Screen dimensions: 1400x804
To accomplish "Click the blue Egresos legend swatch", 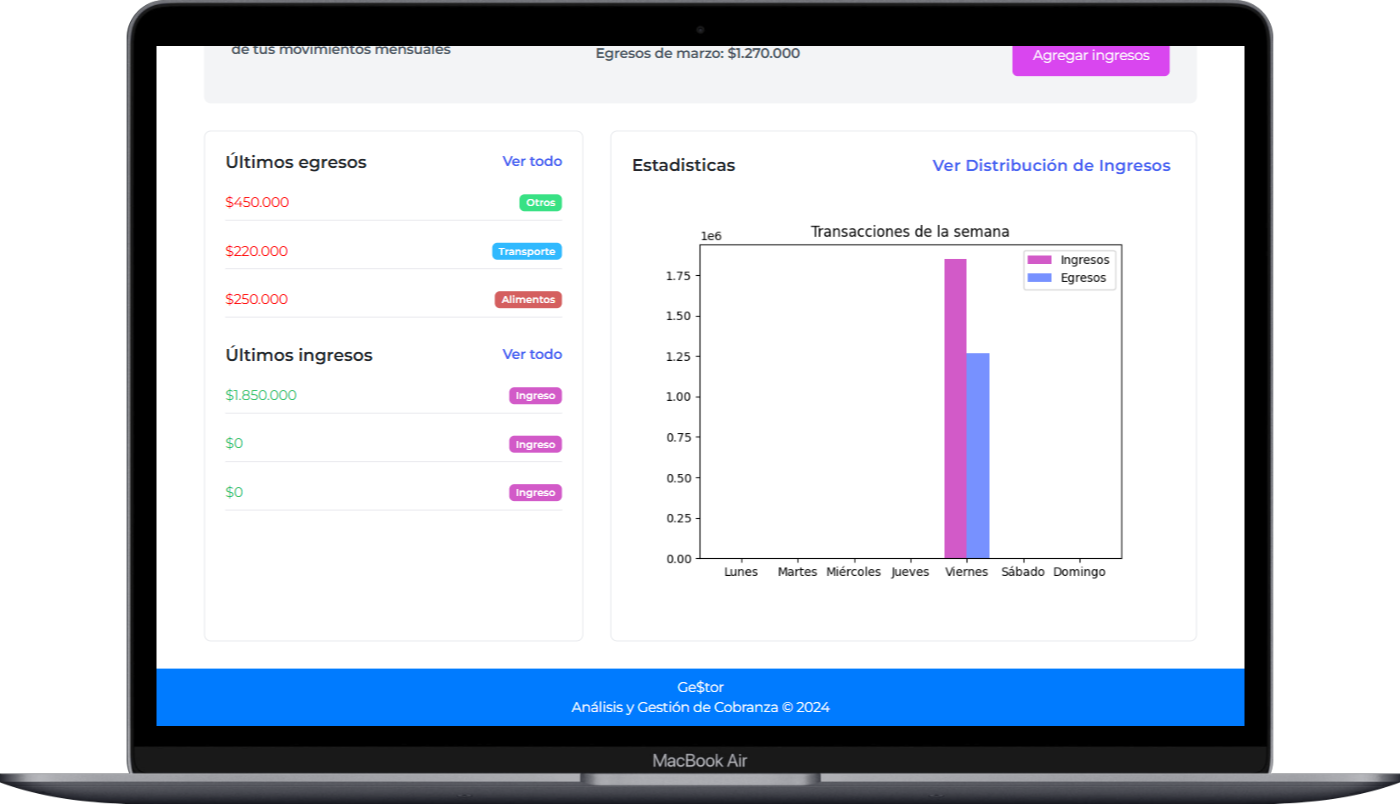I will 1040,278.
